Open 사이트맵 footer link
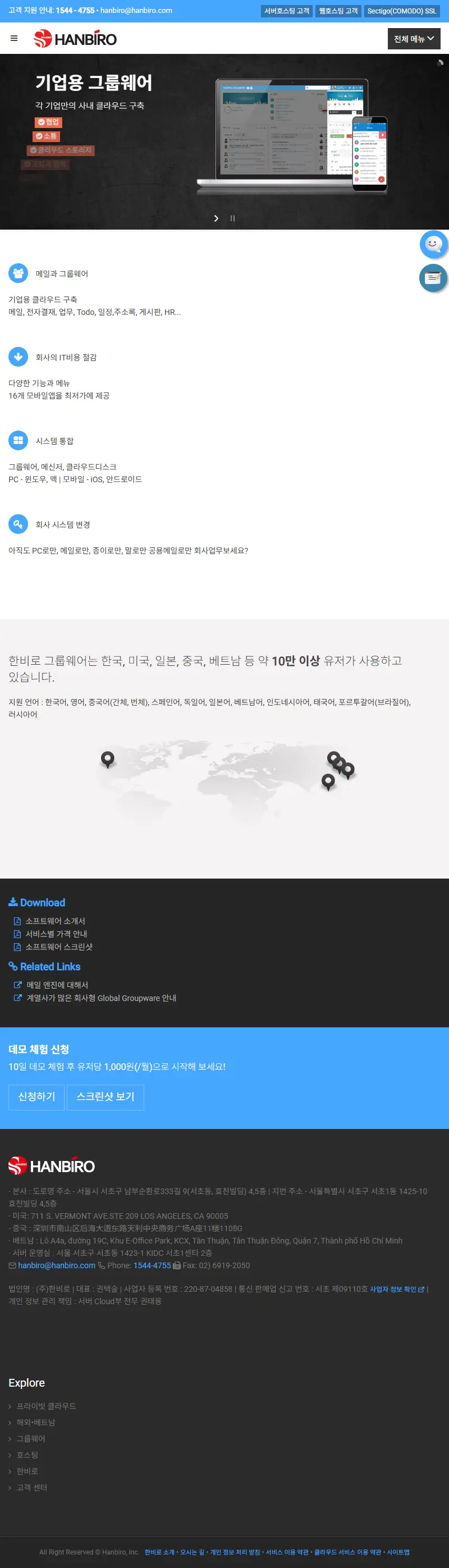 398,1552
